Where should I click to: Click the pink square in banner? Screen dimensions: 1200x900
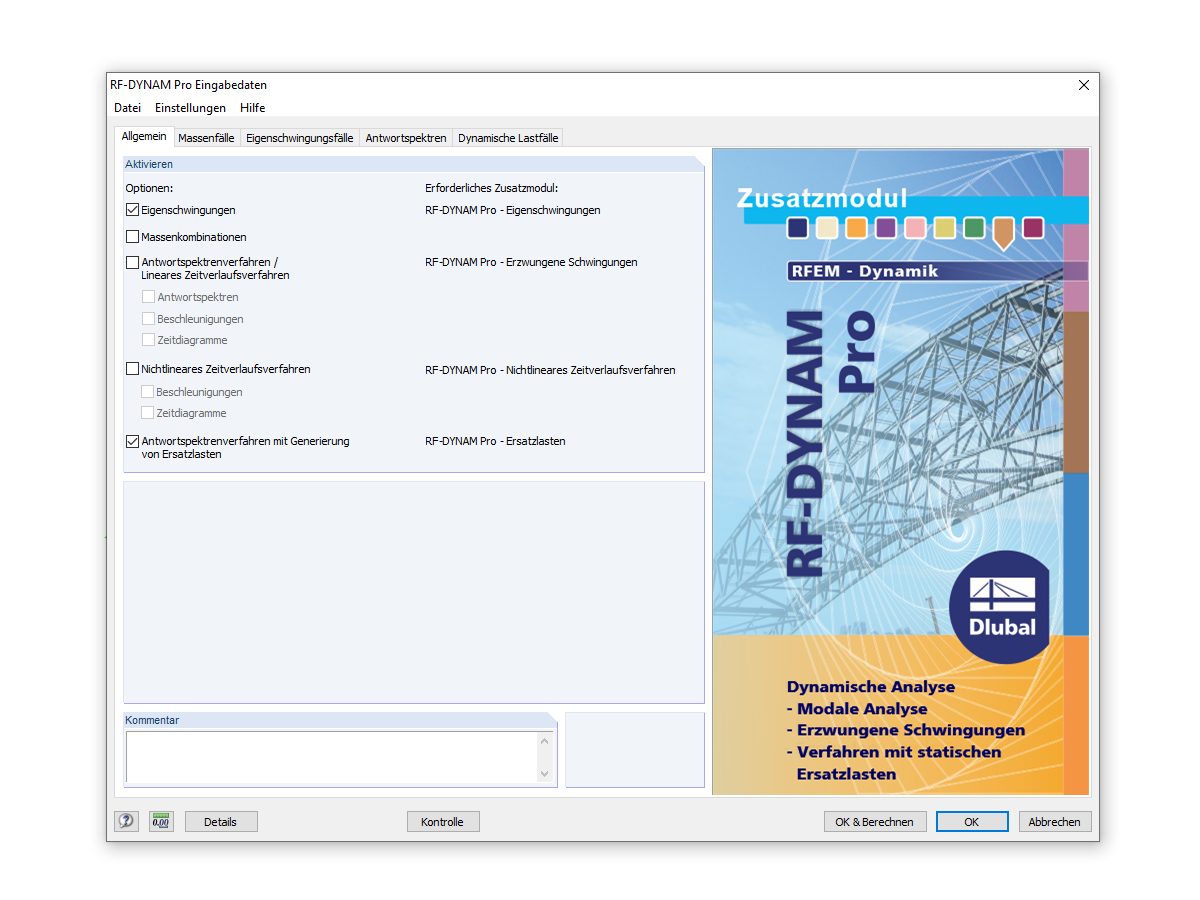915,228
